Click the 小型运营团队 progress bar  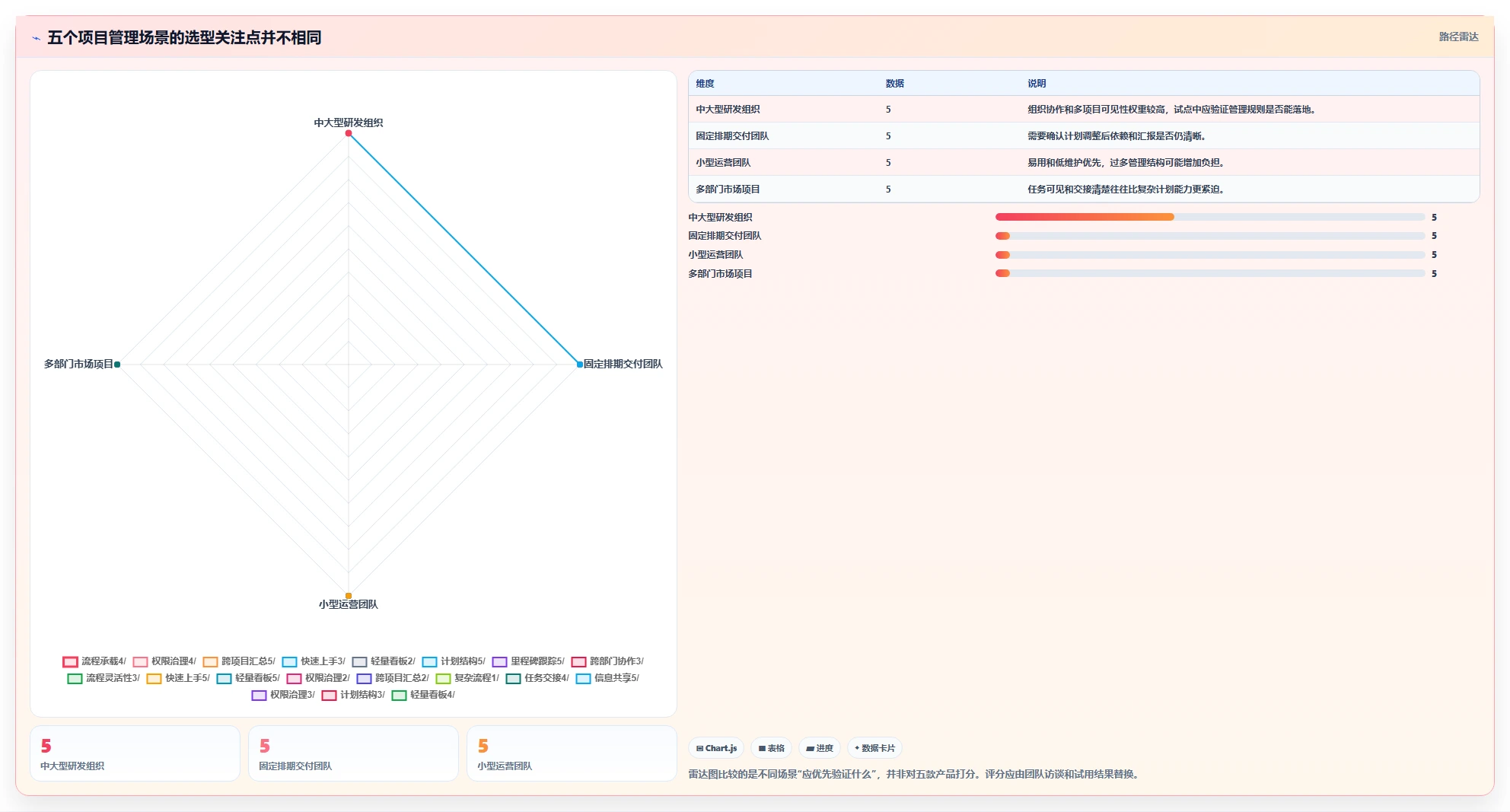[1210, 255]
